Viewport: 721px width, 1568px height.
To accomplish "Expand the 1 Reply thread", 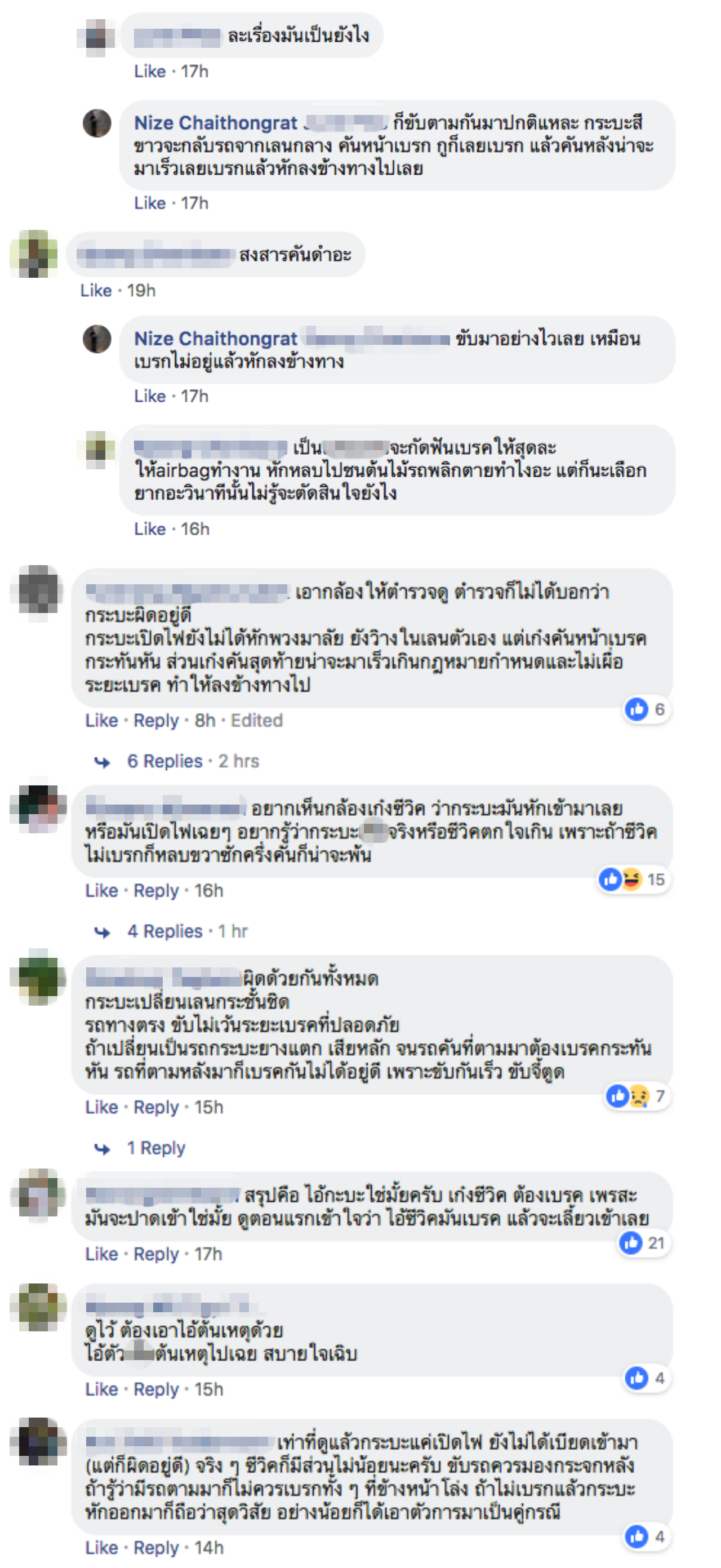I will point(156,1148).
